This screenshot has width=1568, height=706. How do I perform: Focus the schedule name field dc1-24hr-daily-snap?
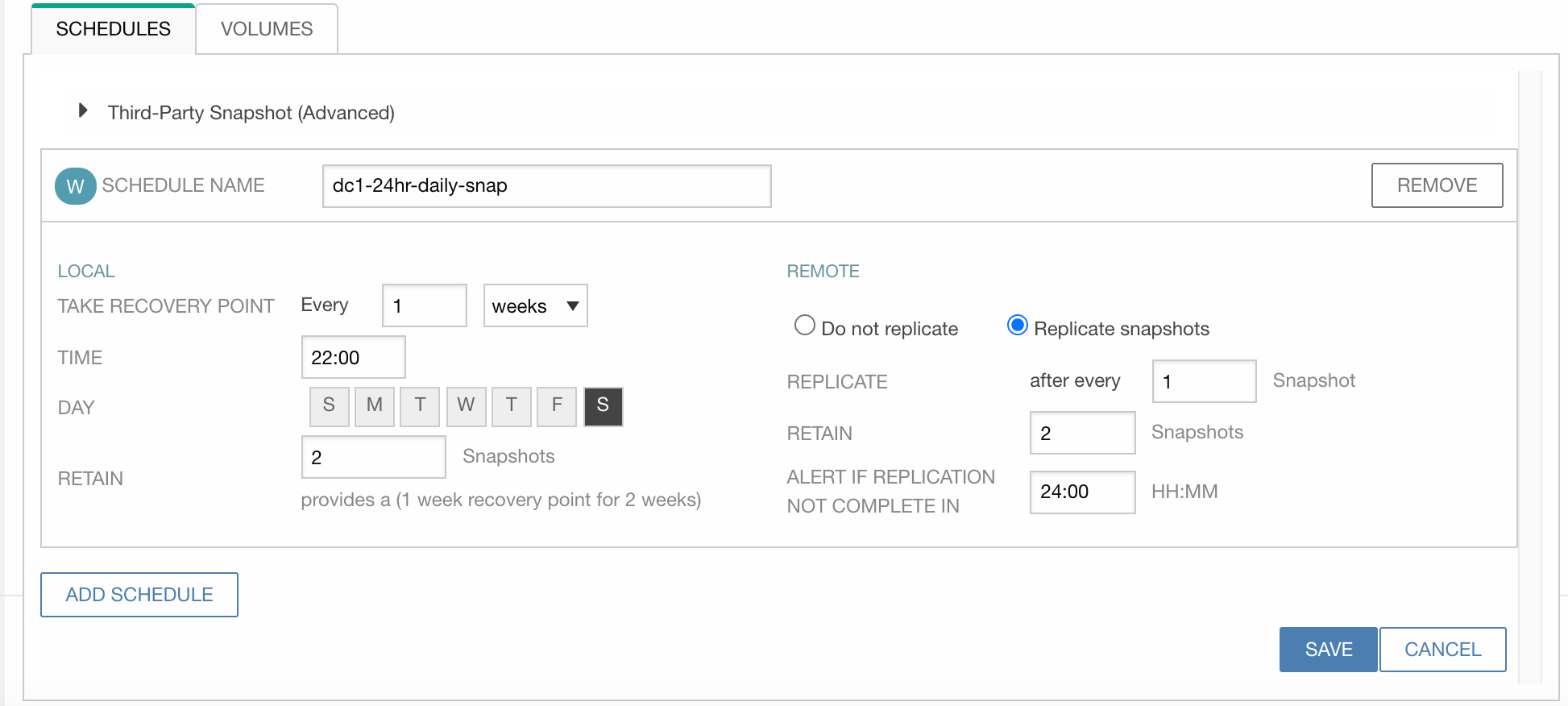coord(546,186)
